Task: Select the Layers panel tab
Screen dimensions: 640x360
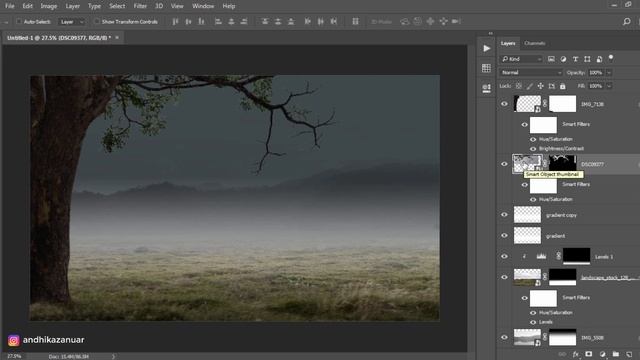Action: click(x=508, y=43)
